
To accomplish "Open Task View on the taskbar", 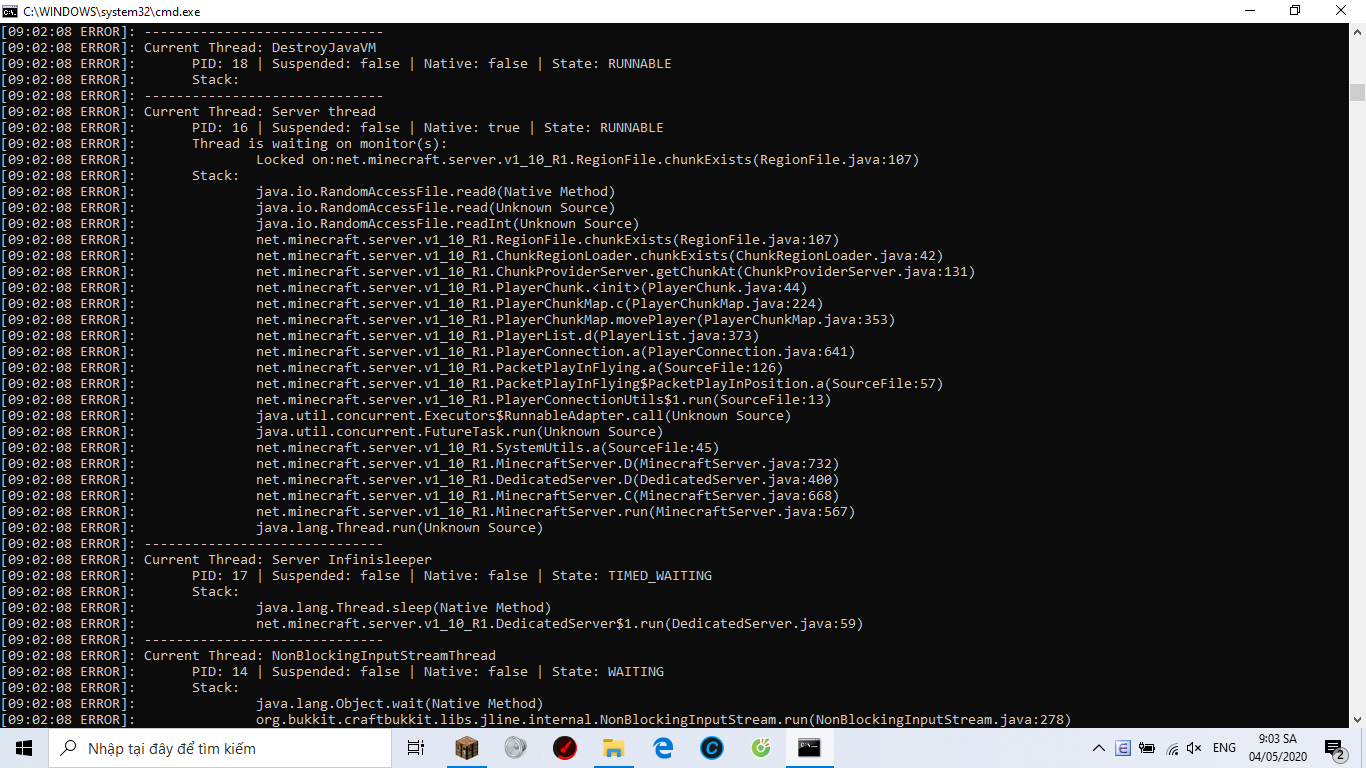I will tap(416, 748).
